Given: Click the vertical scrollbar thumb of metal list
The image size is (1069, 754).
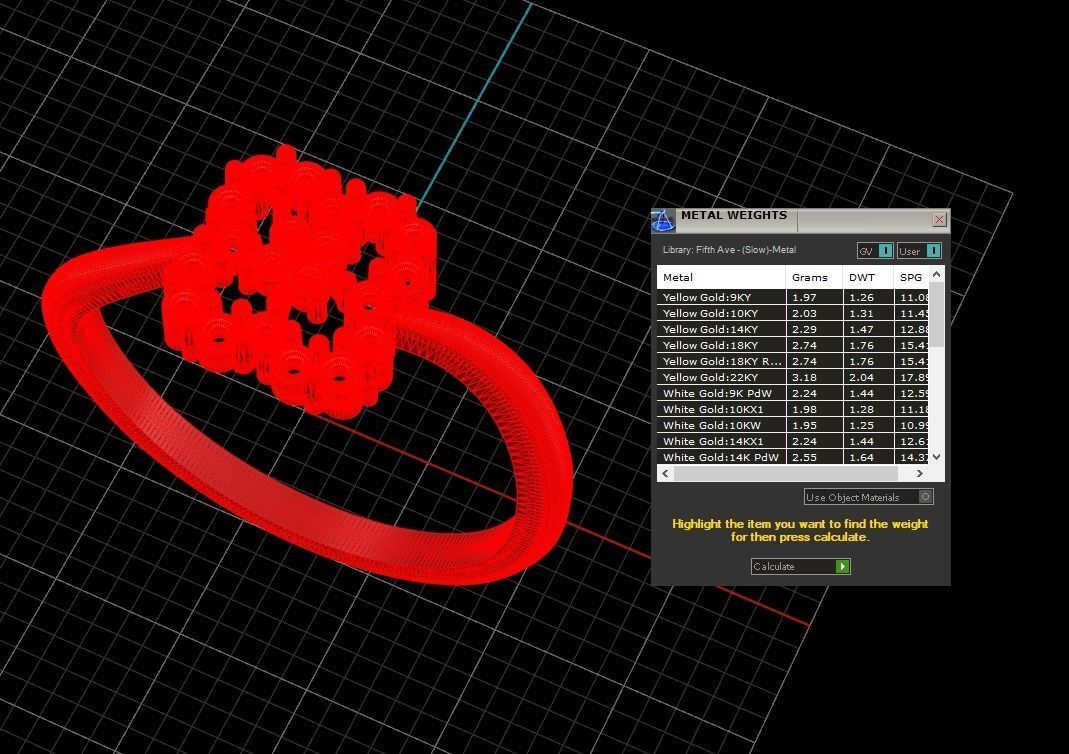Looking at the screenshot, I should [937, 314].
